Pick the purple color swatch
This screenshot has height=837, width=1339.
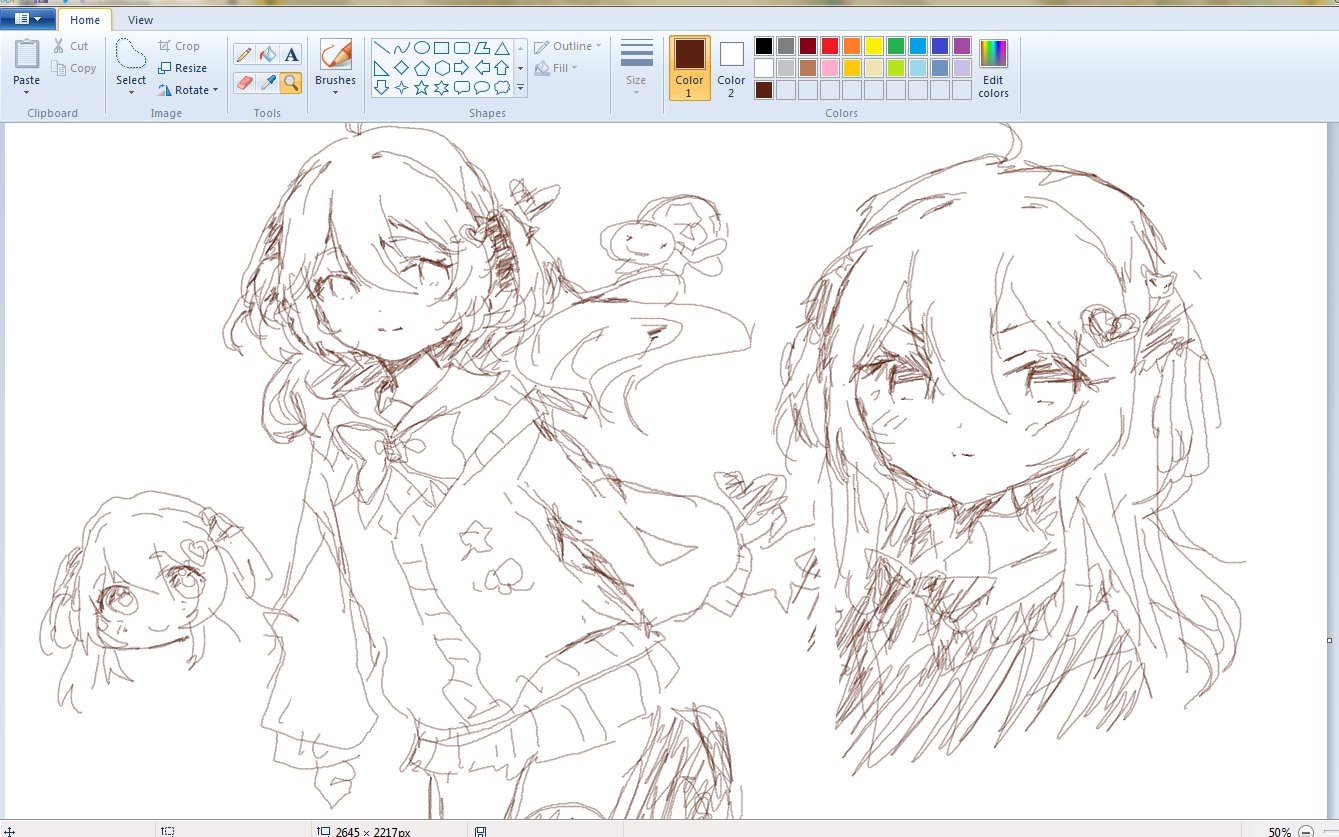click(x=962, y=46)
